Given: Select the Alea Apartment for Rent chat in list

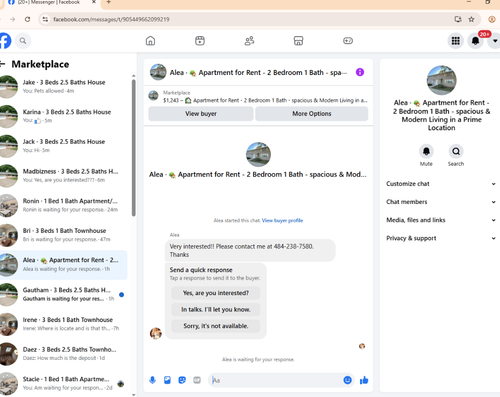Looking at the screenshot, I should 64,265.
